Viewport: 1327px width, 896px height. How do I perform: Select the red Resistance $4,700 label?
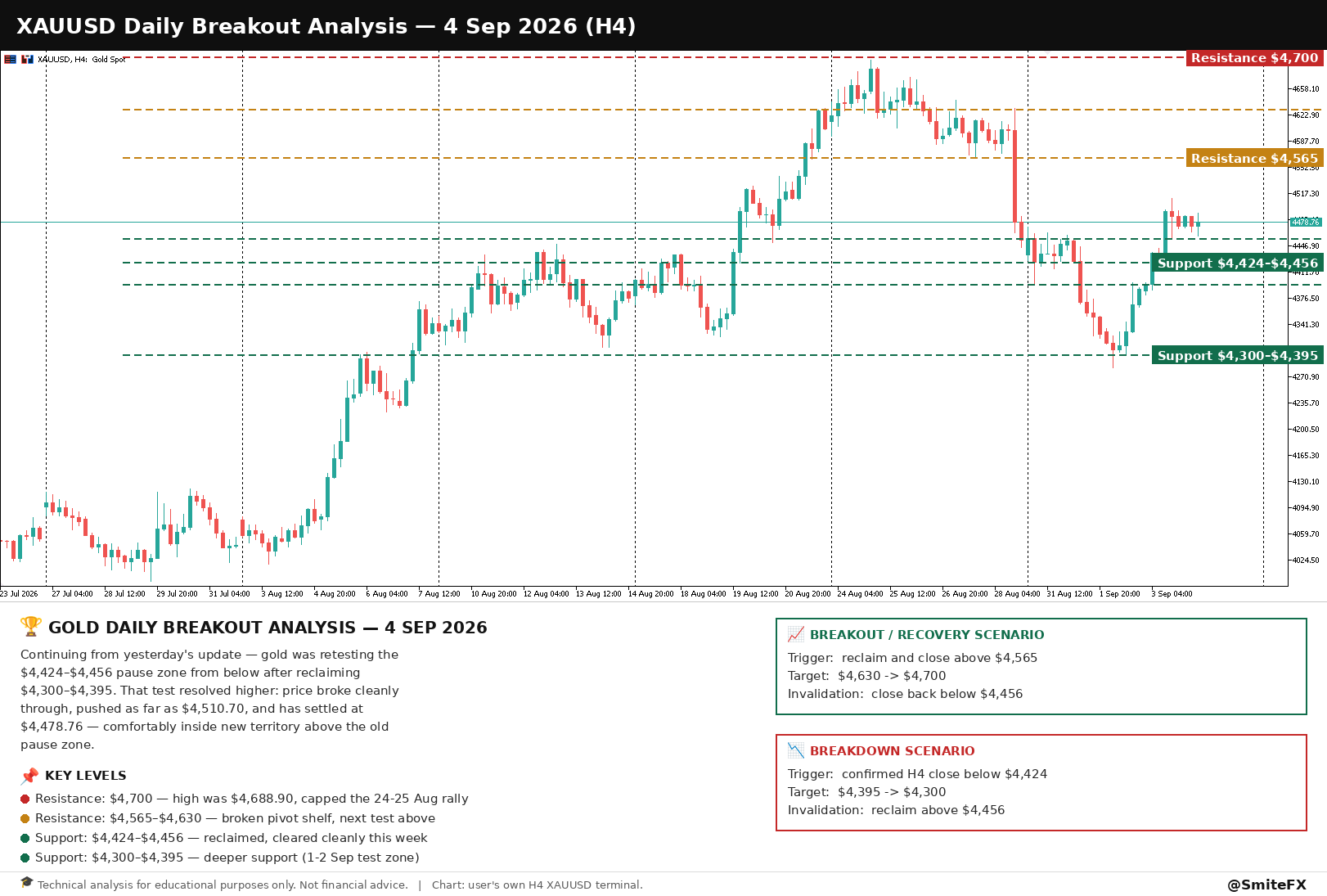1254,57
